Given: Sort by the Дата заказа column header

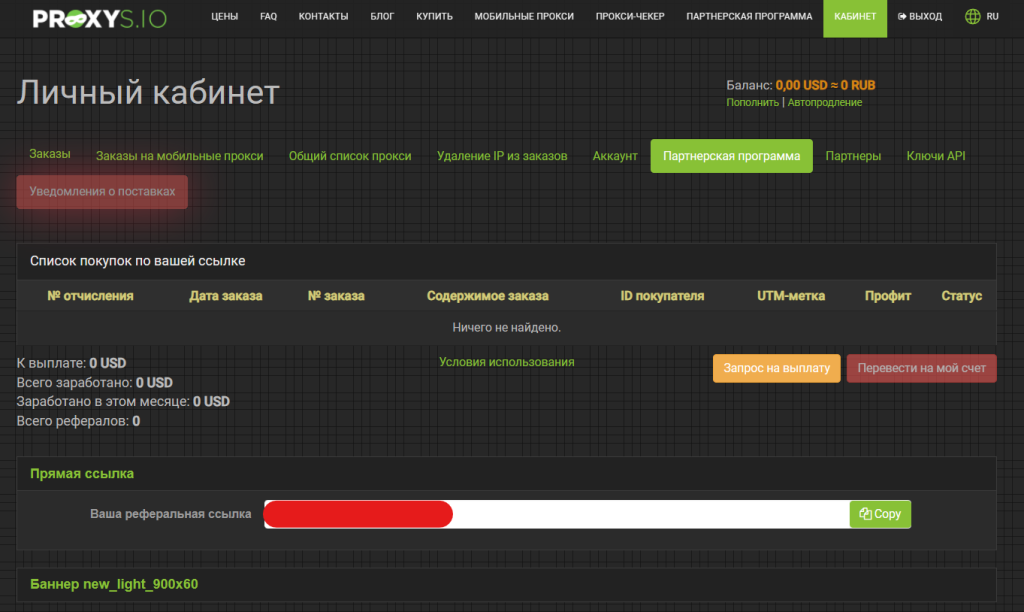Looking at the screenshot, I should click(x=225, y=296).
